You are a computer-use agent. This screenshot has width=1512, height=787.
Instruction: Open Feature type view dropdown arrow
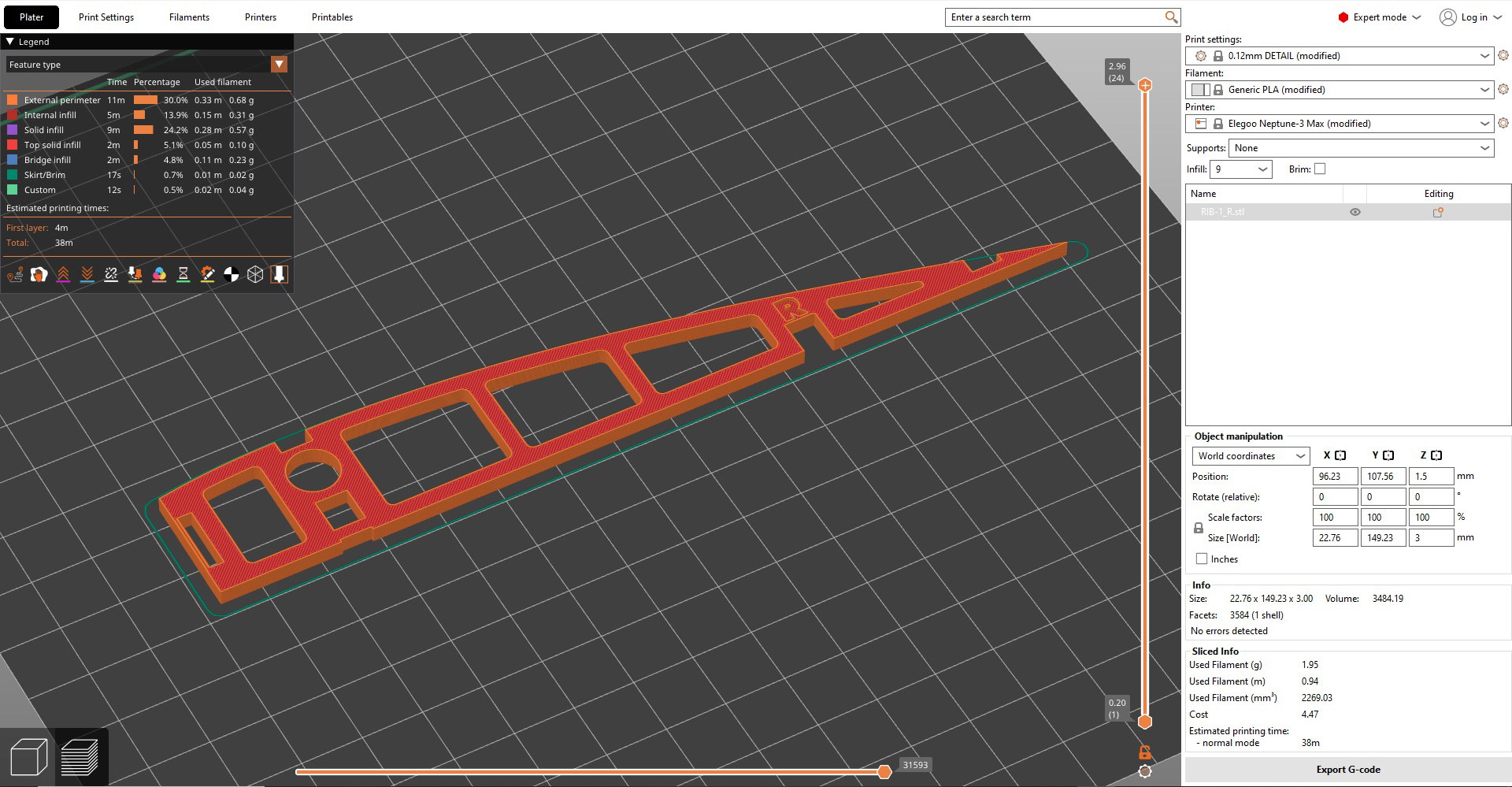279,65
